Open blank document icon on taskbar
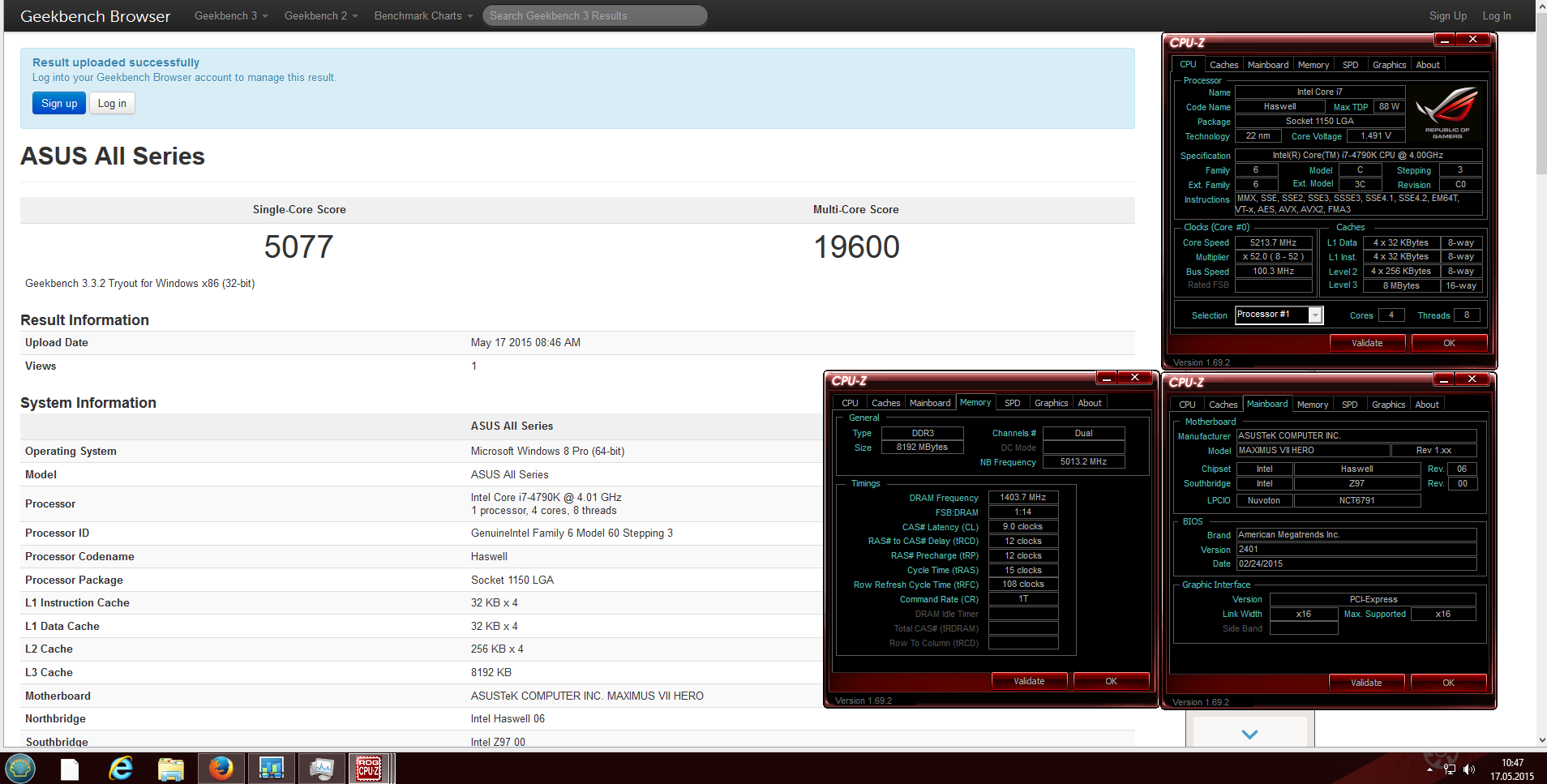Viewport: 1547px width, 784px height. click(70, 769)
